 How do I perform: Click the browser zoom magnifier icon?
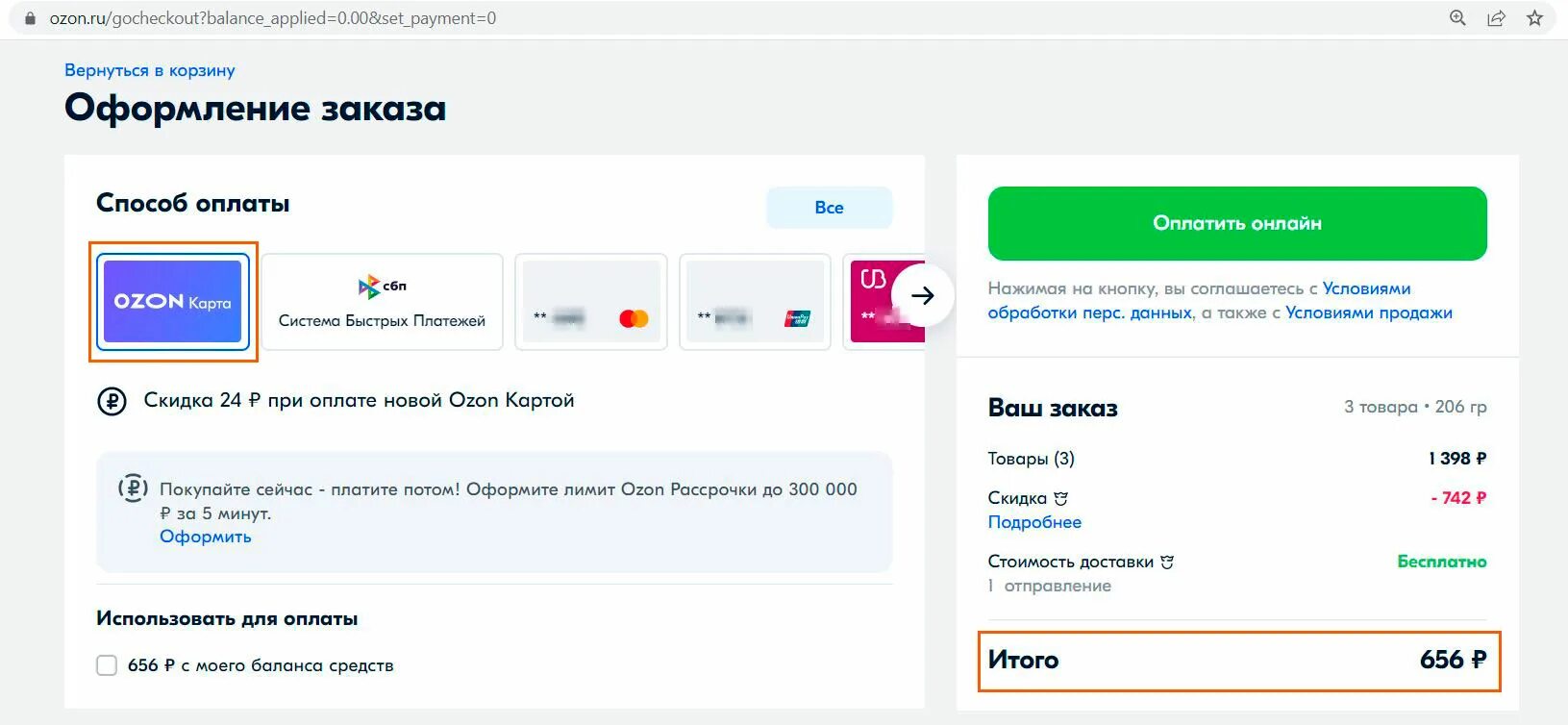pos(1457,17)
